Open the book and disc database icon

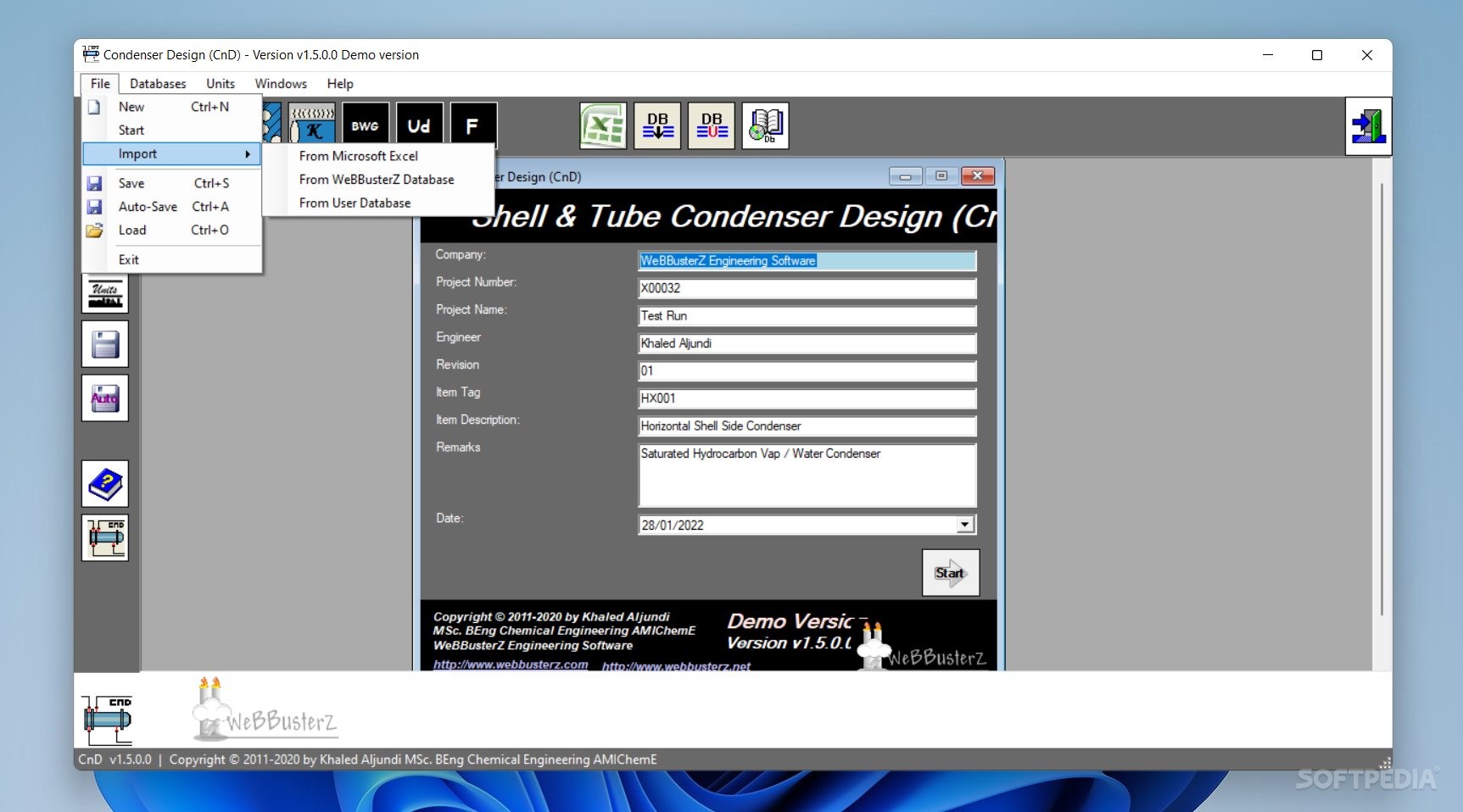(766, 126)
